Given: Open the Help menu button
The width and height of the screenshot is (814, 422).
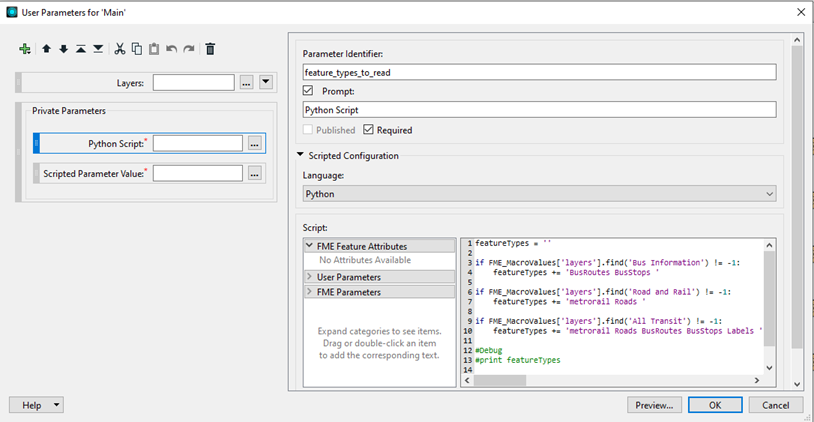Looking at the screenshot, I should [36, 405].
